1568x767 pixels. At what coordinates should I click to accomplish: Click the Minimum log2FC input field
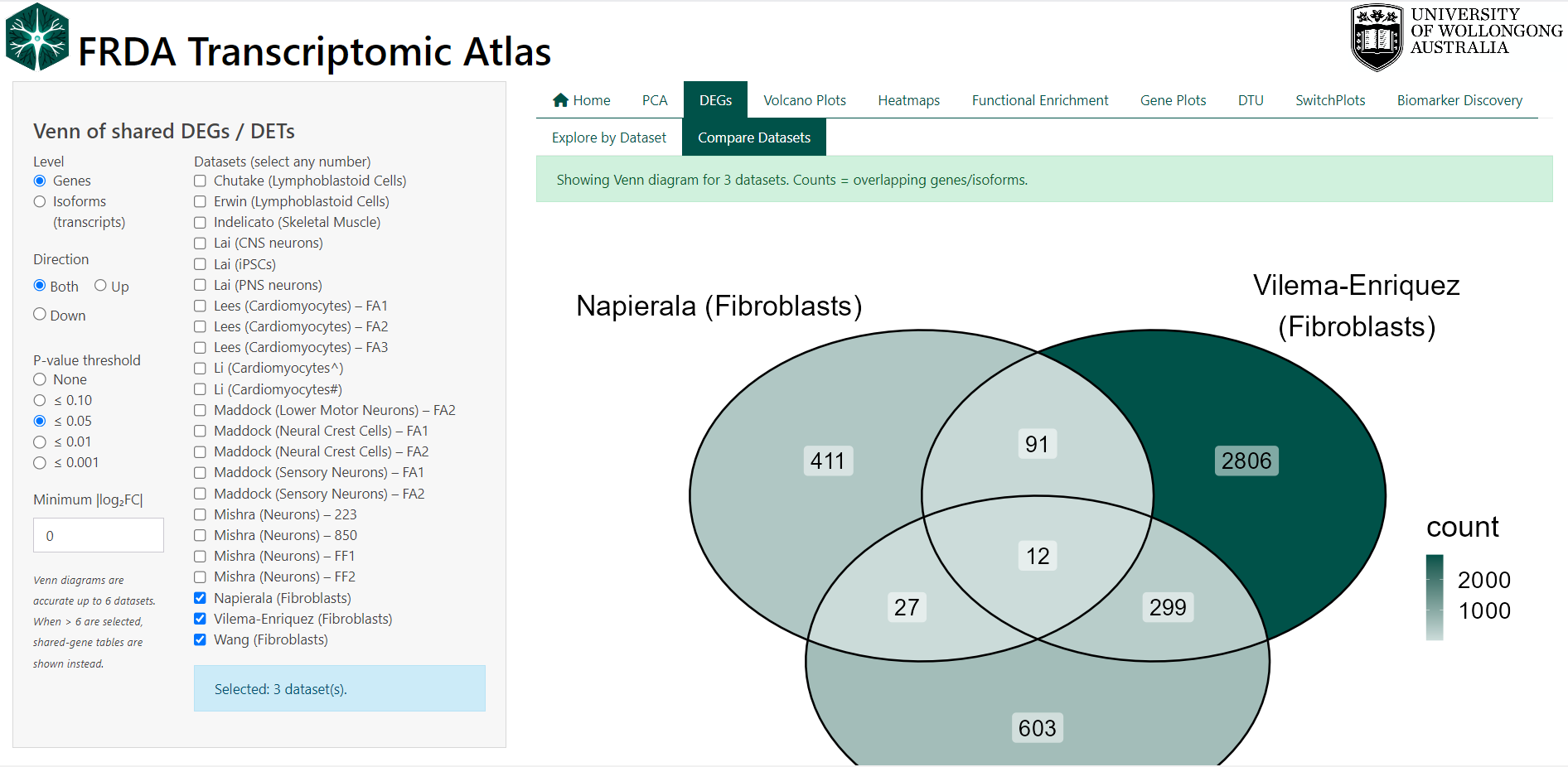(x=99, y=535)
